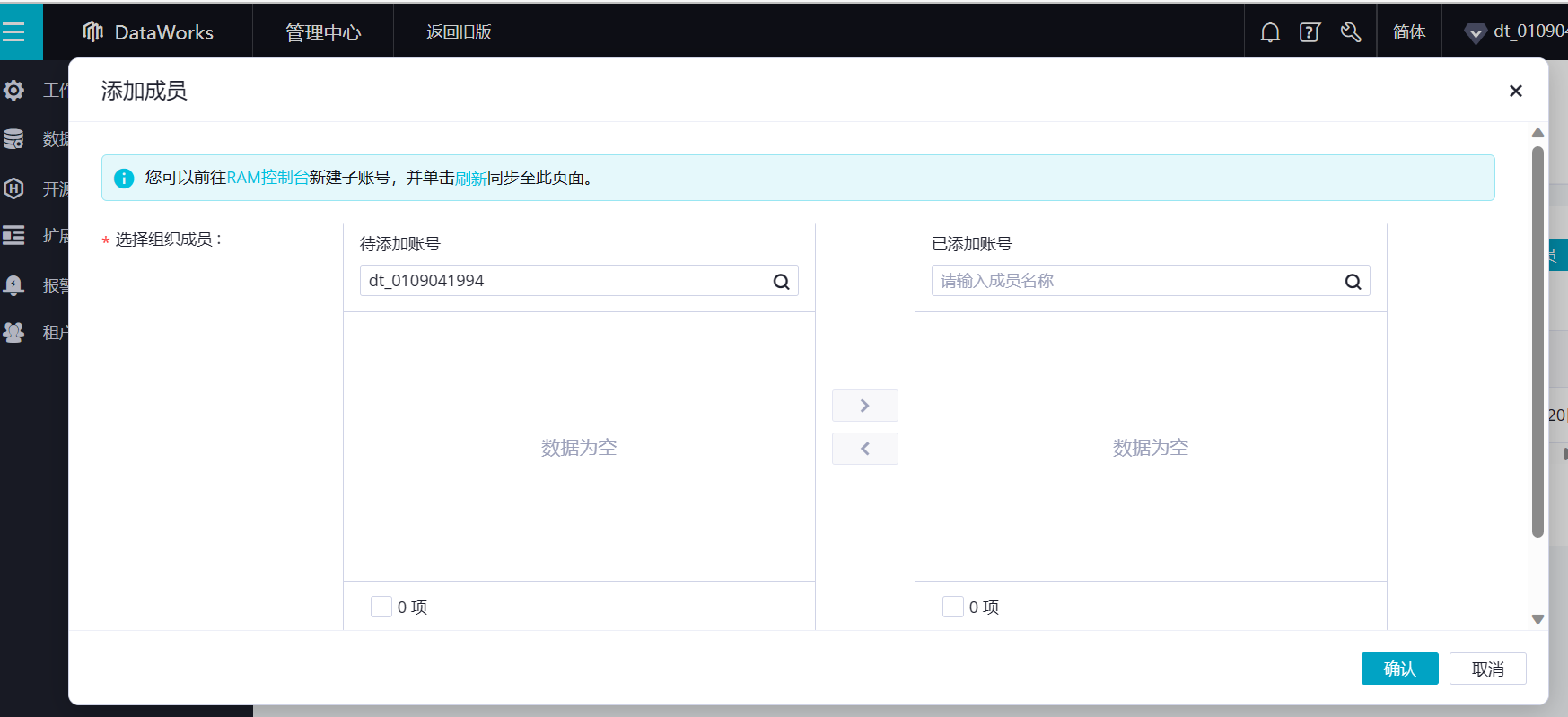Click the 已添加账号 panel heading

pyautogui.click(x=972, y=244)
